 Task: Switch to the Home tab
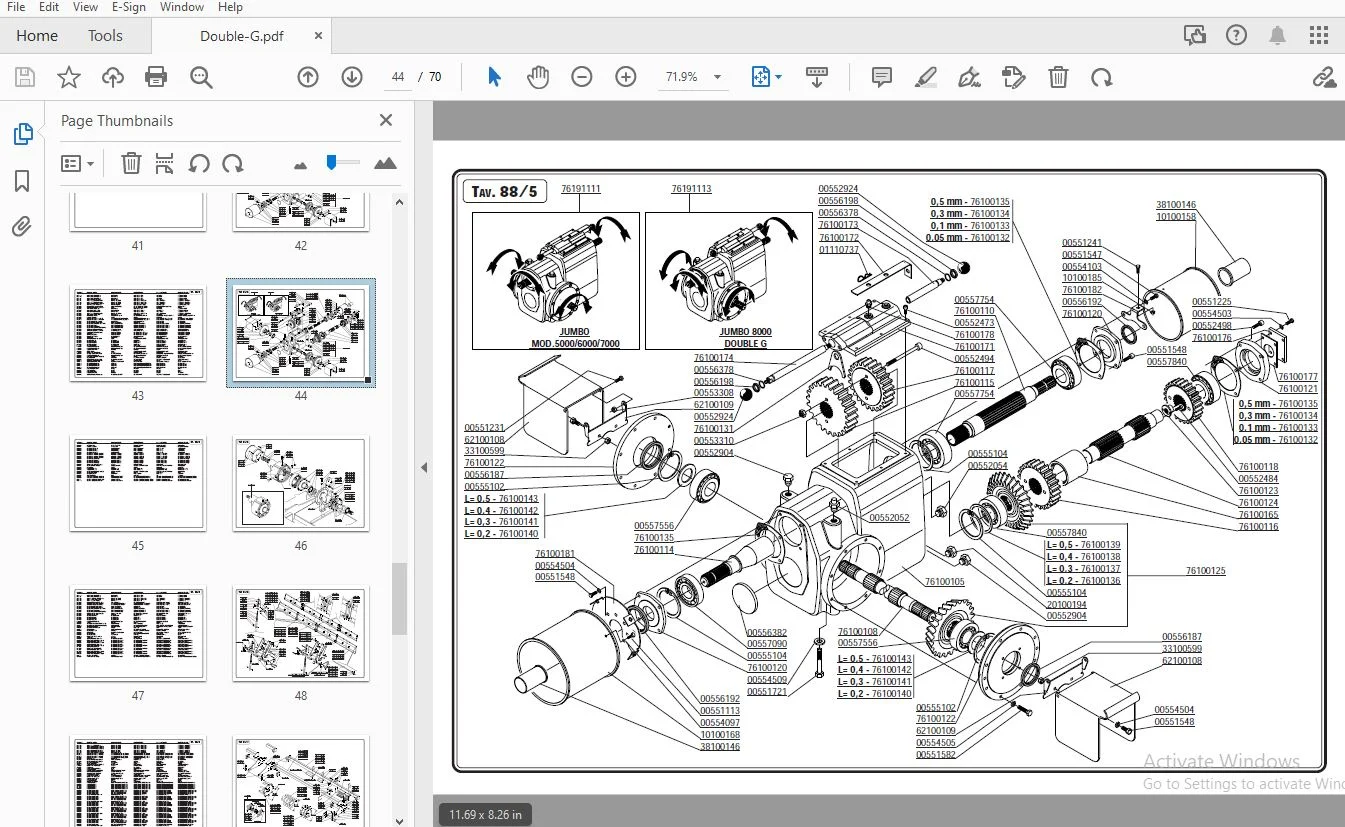(x=37, y=35)
